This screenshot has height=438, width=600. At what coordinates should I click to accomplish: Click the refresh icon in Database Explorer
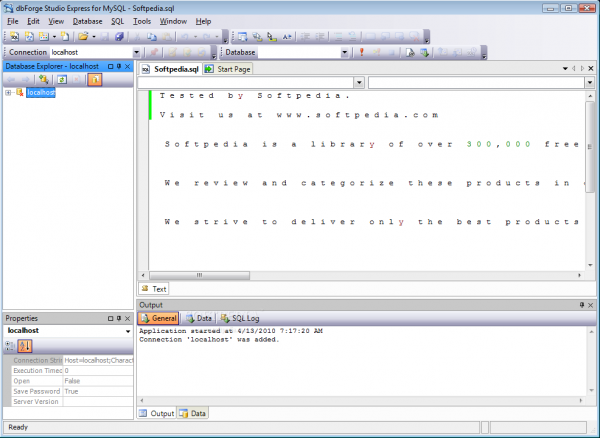click(x=62, y=79)
